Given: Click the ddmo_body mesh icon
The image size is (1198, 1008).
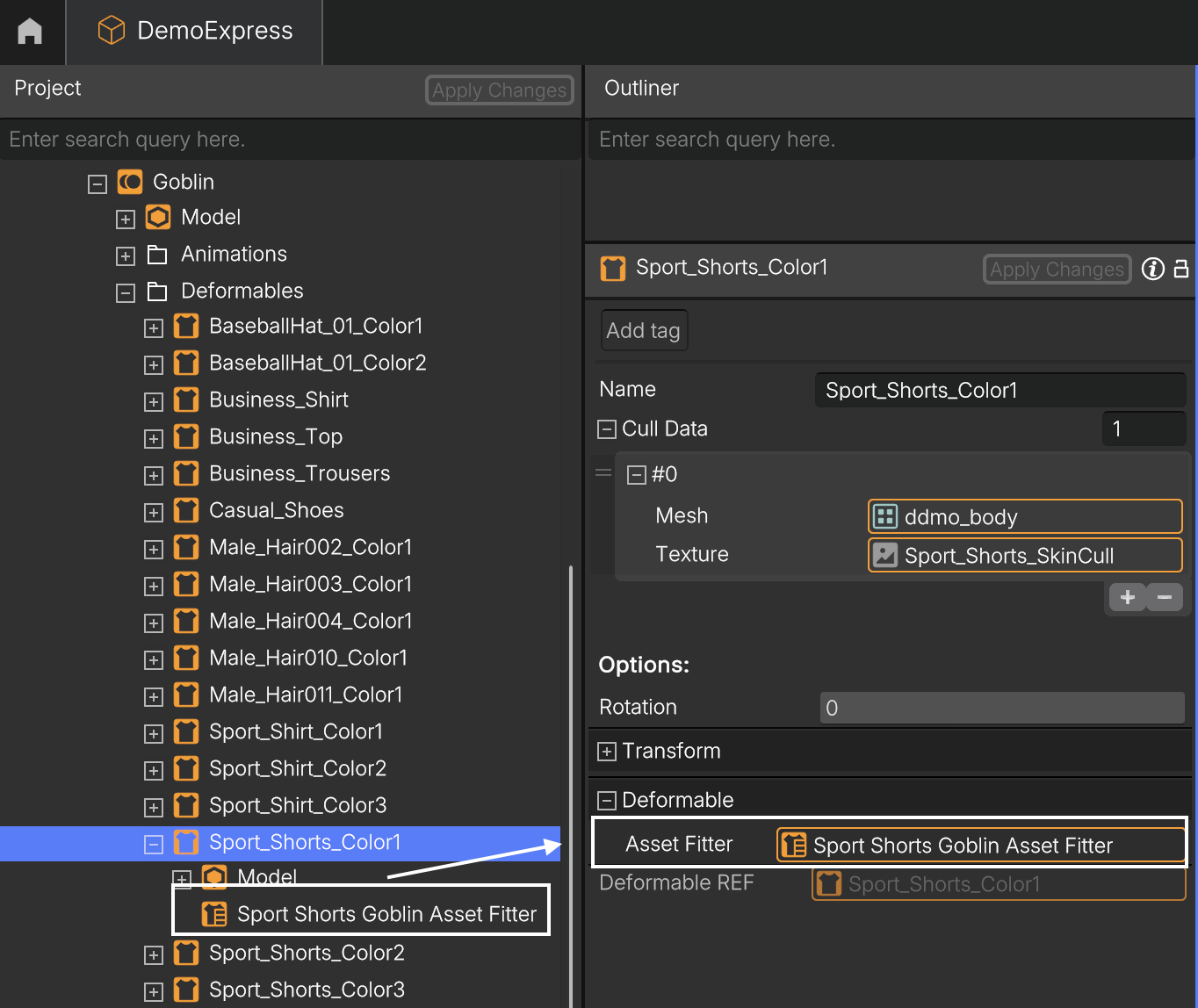Looking at the screenshot, I should tap(885, 516).
